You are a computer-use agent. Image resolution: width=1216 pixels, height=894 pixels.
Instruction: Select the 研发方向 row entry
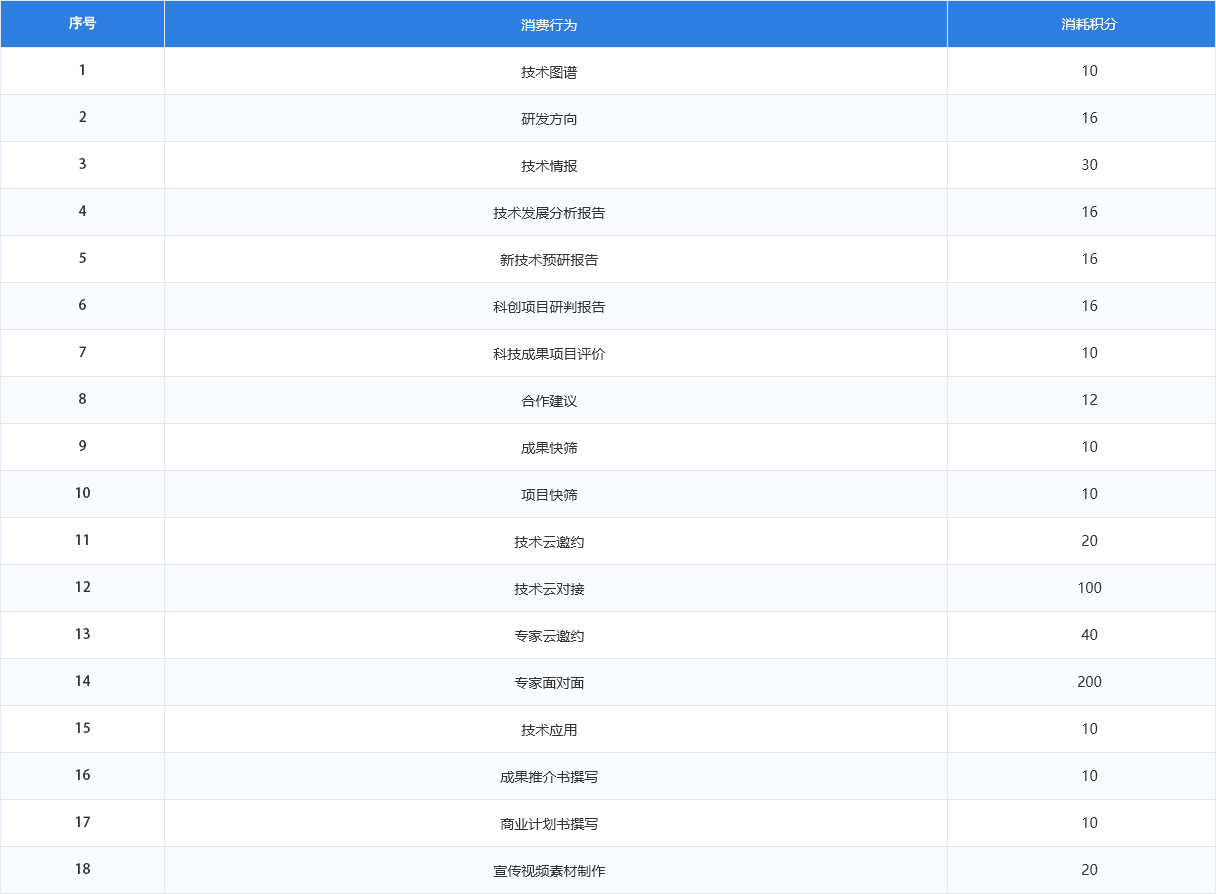point(549,119)
